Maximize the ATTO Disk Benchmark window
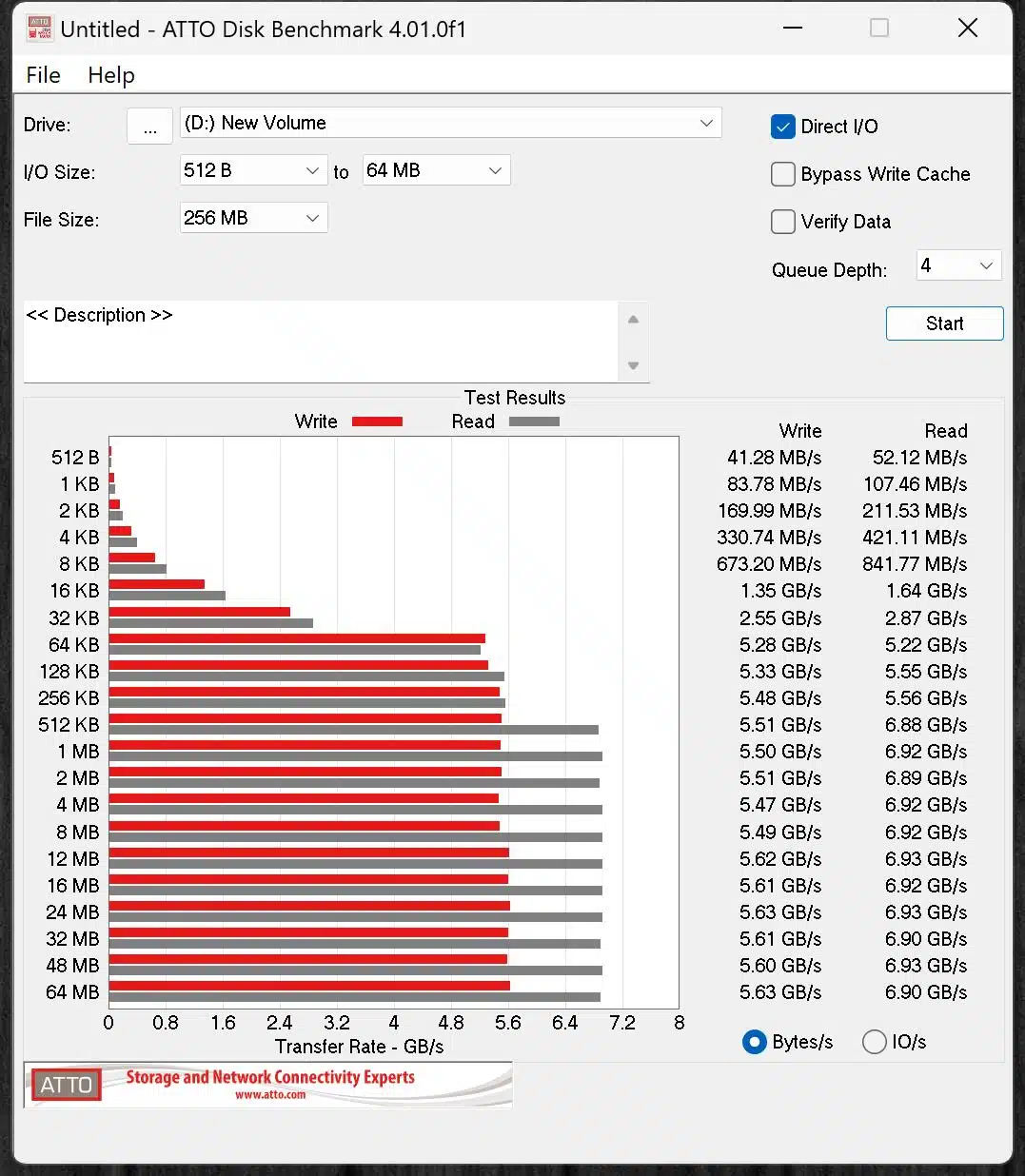Viewport: 1025px width, 1176px height. pos(879,28)
